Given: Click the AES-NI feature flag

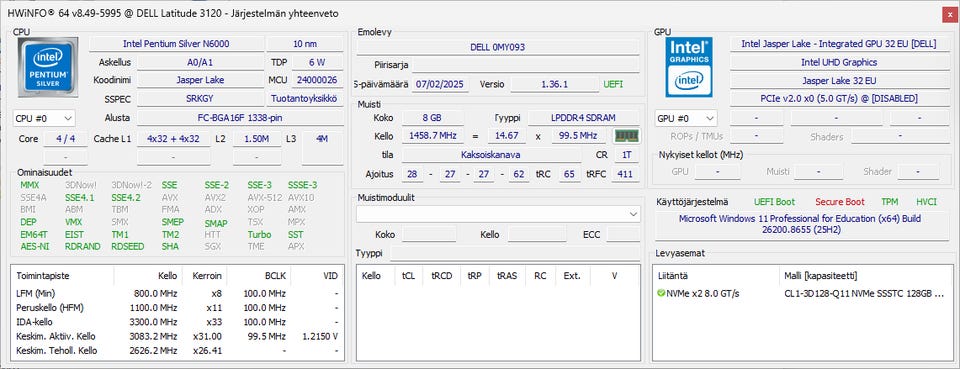Looking at the screenshot, I should tap(35, 246).
